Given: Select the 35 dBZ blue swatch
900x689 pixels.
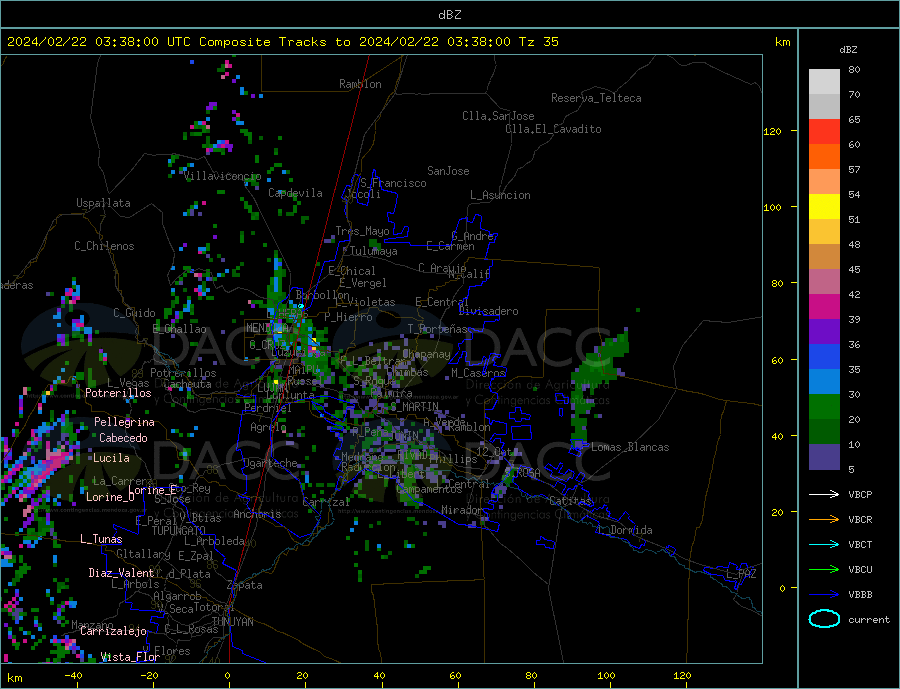Looking at the screenshot, I should tap(824, 357).
